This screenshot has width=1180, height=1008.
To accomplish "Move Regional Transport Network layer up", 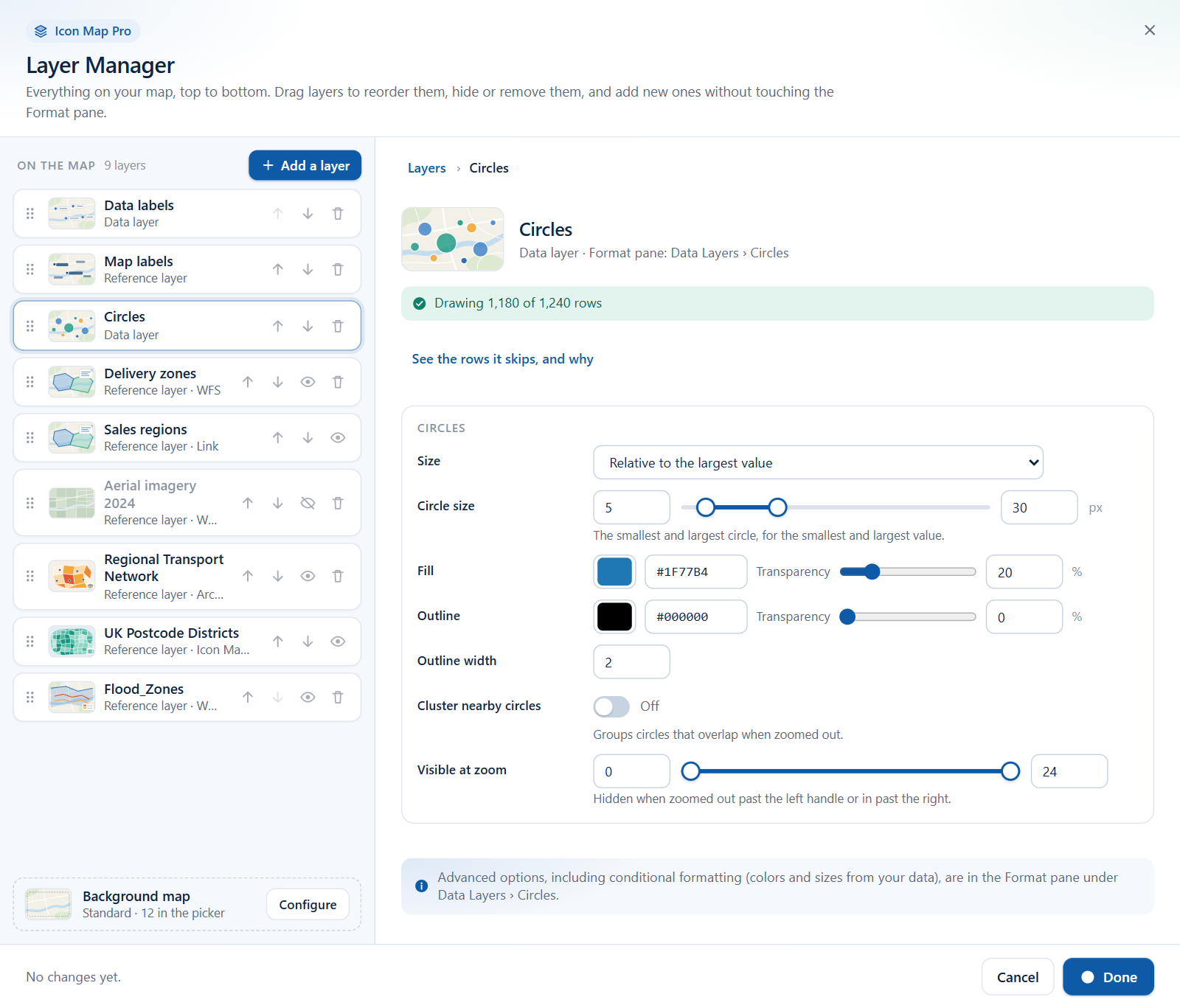I will [x=248, y=577].
